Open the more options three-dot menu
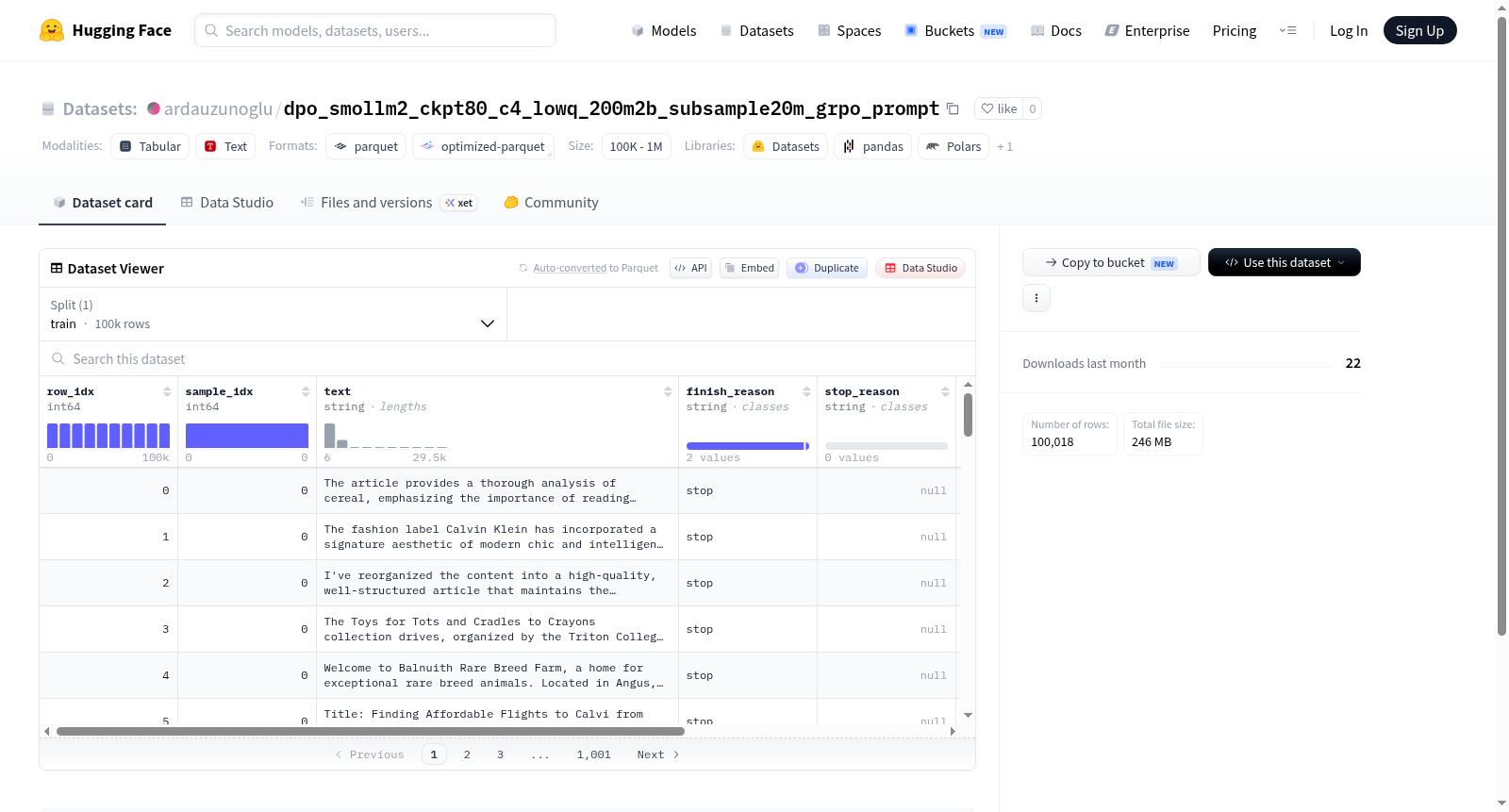The height and width of the screenshot is (812, 1509). point(1036,298)
